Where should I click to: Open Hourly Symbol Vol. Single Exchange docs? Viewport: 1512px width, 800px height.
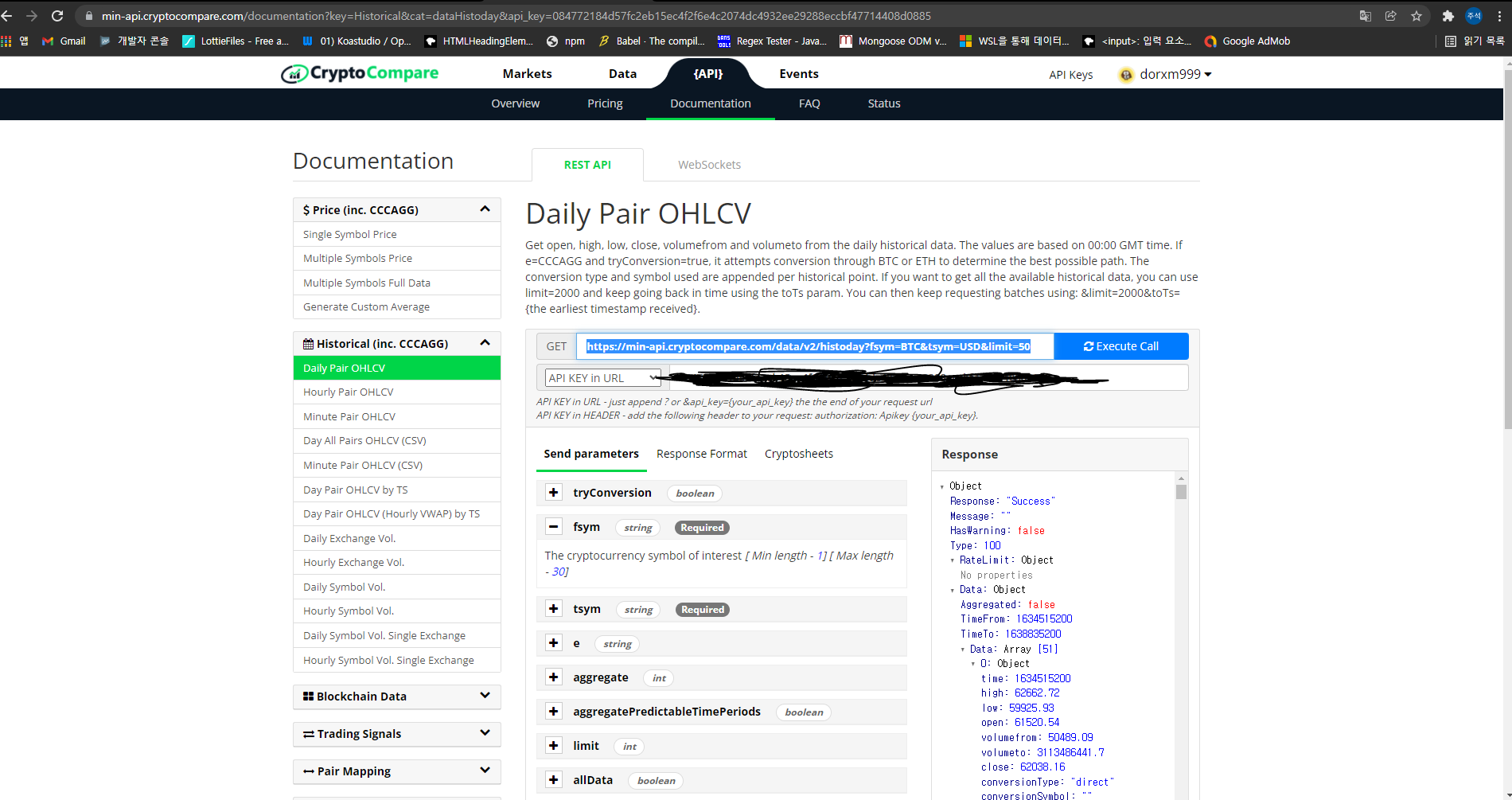coord(396,660)
